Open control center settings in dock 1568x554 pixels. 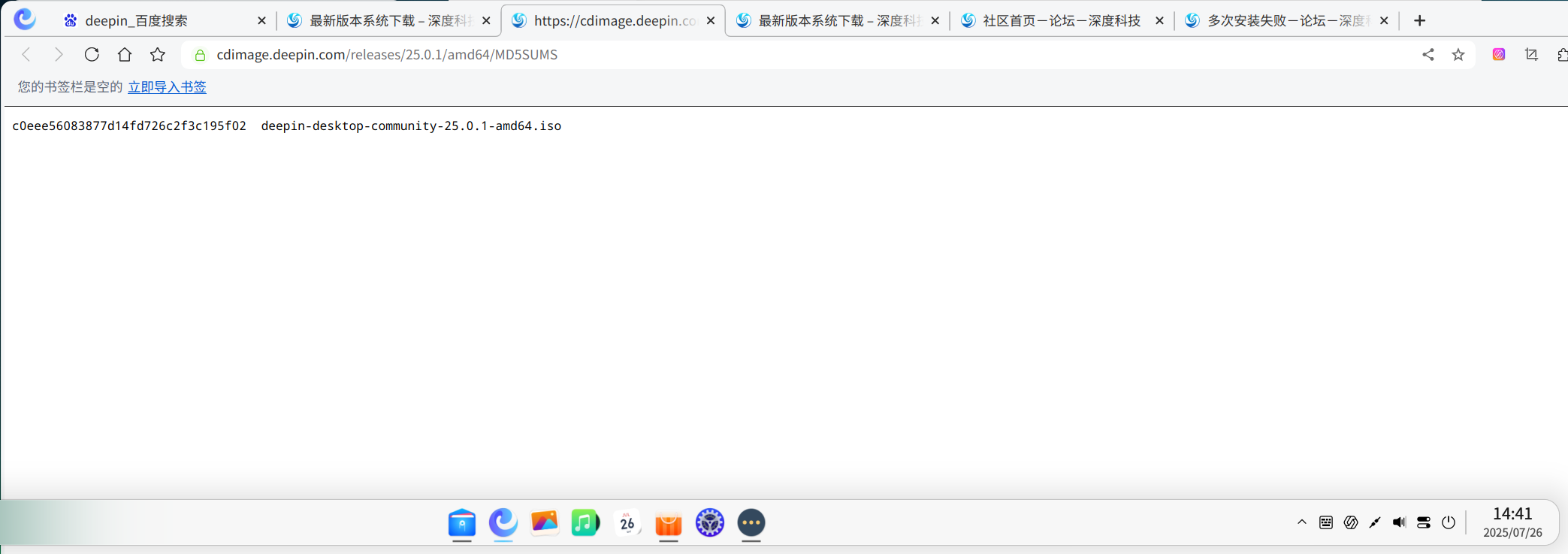click(710, 522)
